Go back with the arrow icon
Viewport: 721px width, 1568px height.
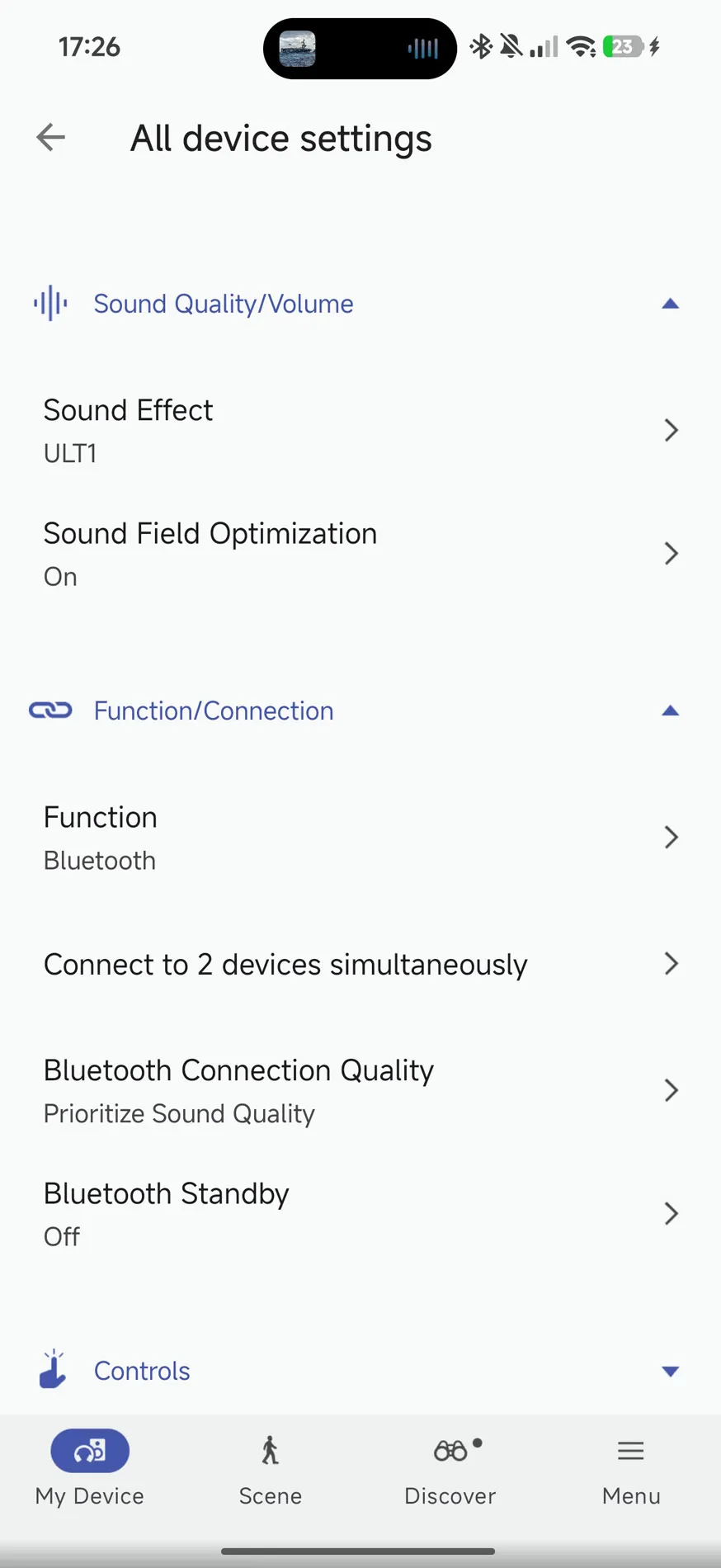click(x=50, y=137)
